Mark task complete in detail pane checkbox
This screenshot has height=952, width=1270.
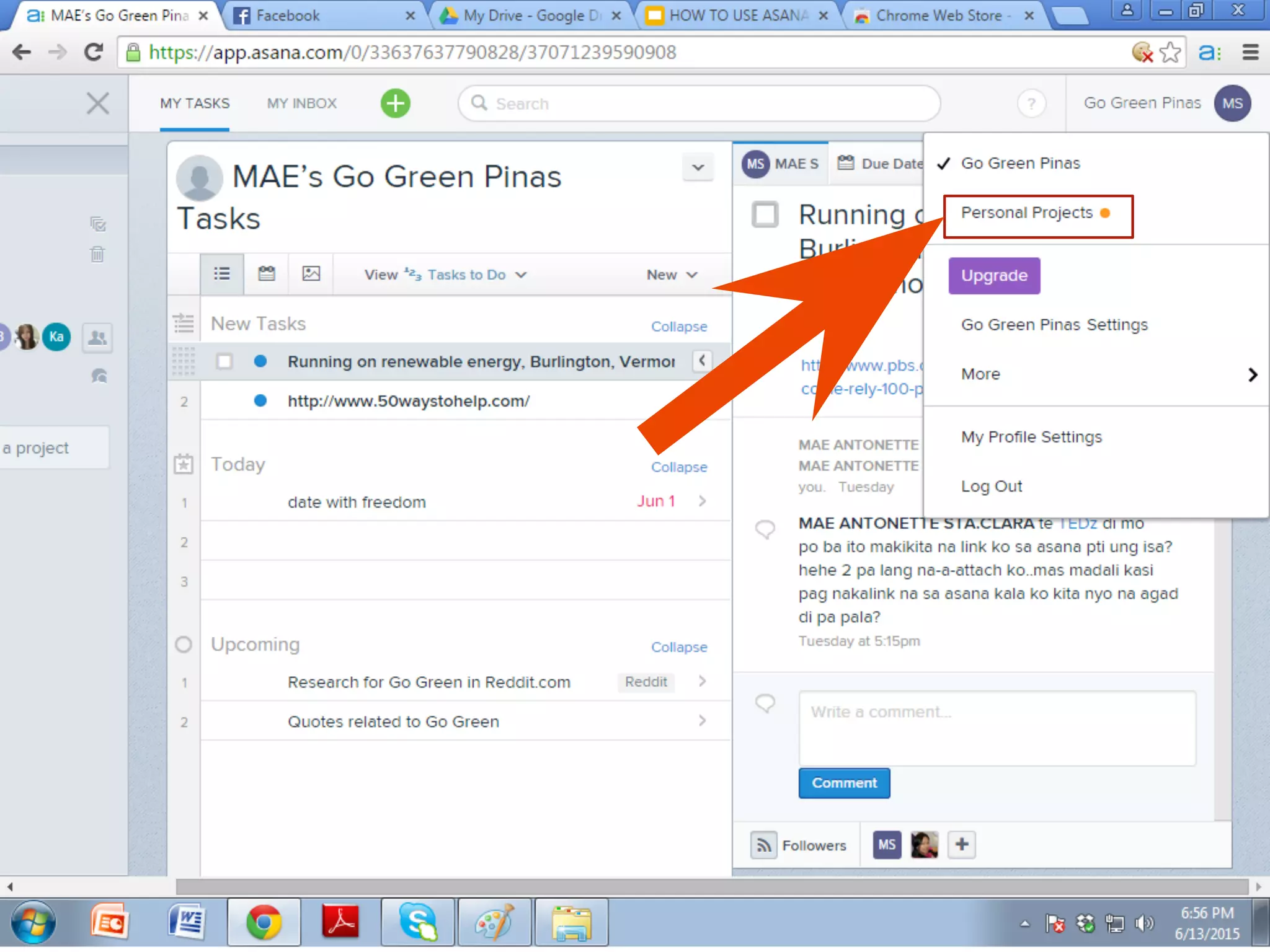point(765,214)
